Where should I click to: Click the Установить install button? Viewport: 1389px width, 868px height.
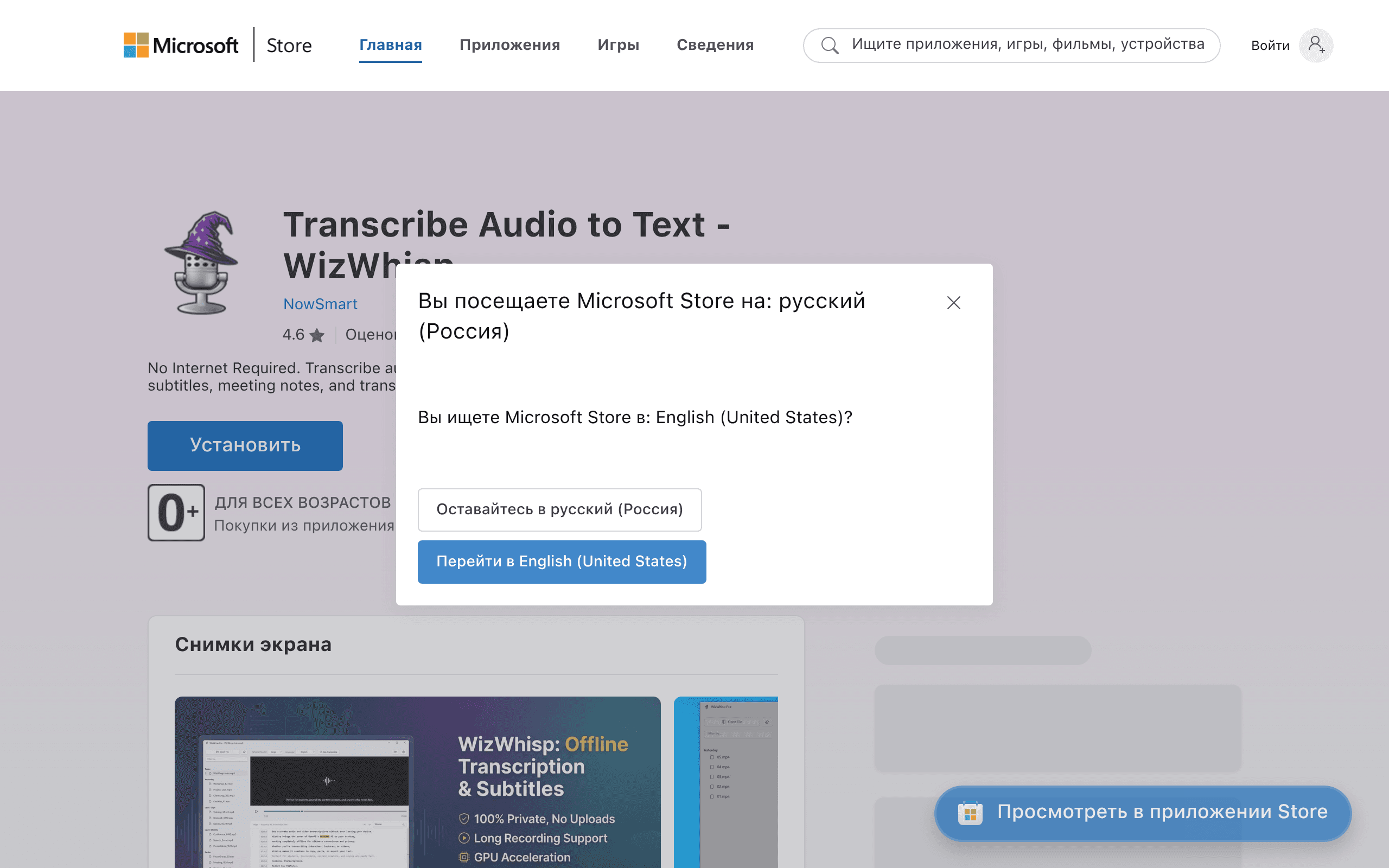pyautogui.click(x=245, y=445)
